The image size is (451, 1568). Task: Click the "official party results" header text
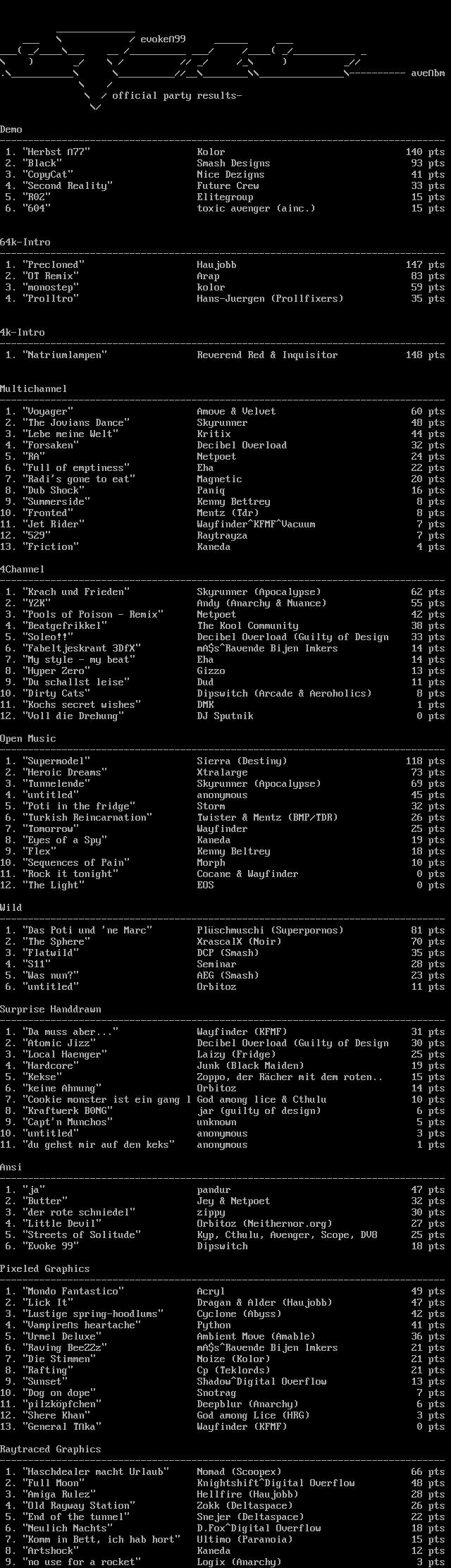click(176, 96)
